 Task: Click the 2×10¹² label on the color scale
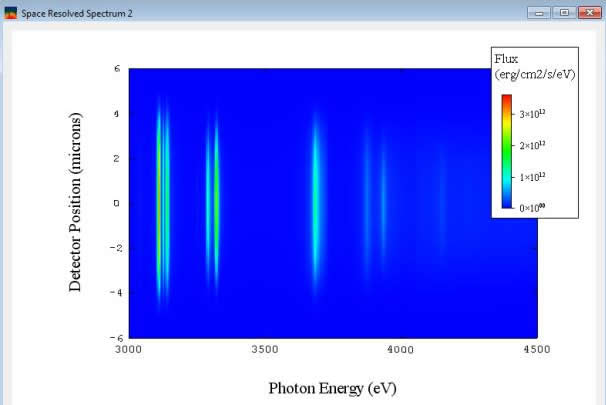pyautogui.click(x=533, y=146)
